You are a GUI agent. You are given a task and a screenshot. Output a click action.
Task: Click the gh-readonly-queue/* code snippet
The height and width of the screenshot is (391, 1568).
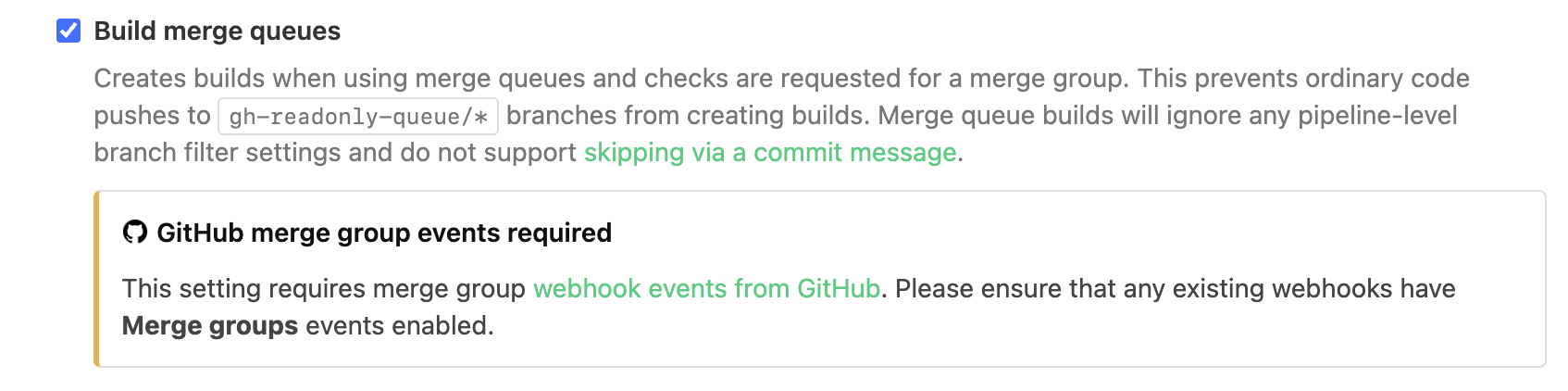(x=358, y=117)
